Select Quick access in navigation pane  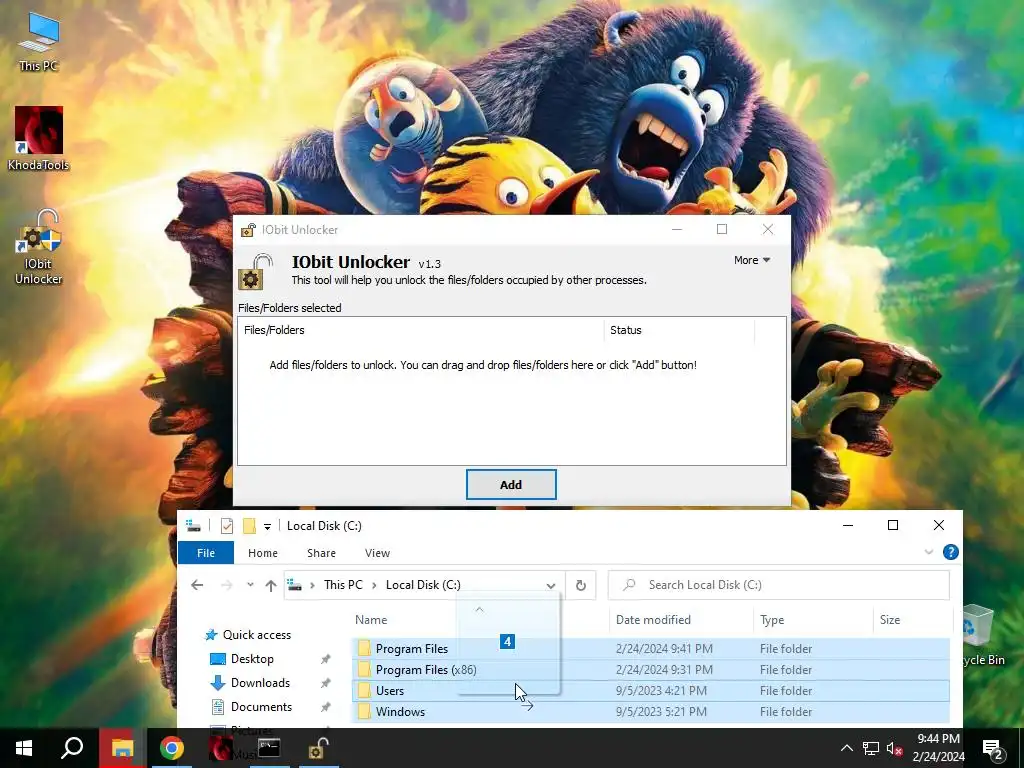(x=257, y=635)
